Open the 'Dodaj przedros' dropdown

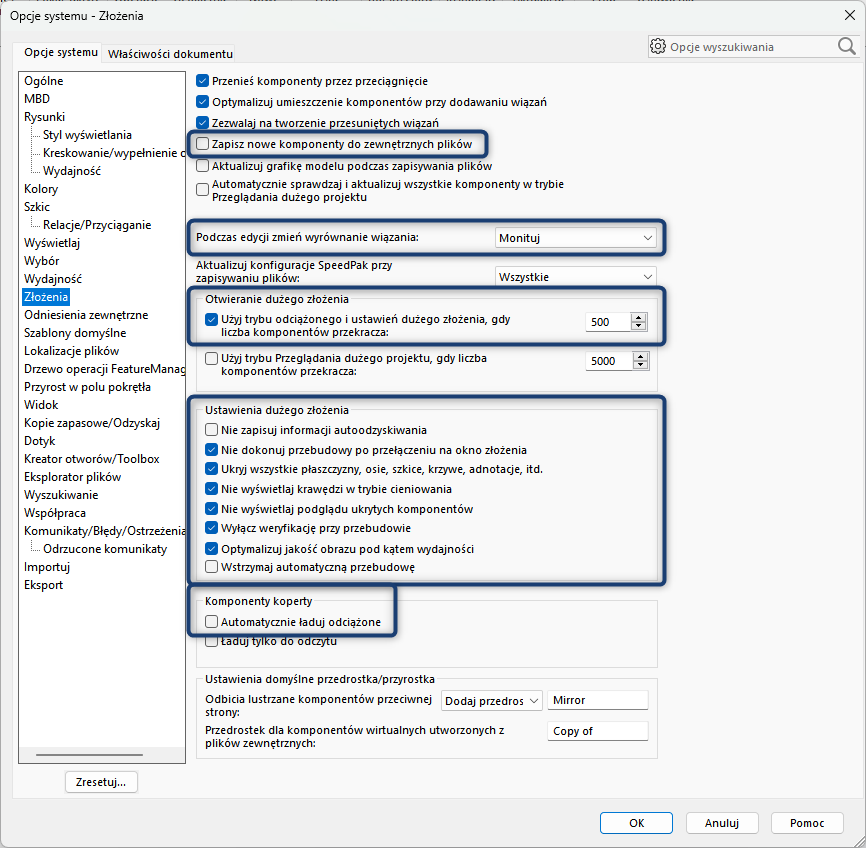[491, 701]
